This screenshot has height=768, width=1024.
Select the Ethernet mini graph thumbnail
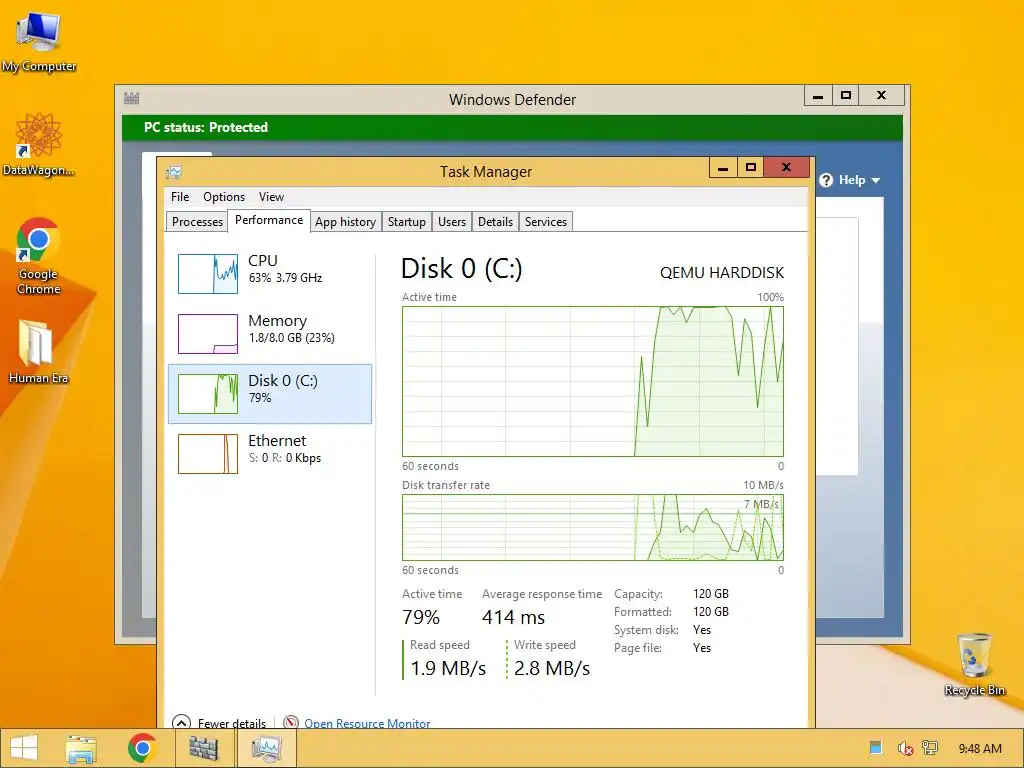click(208, 454)
